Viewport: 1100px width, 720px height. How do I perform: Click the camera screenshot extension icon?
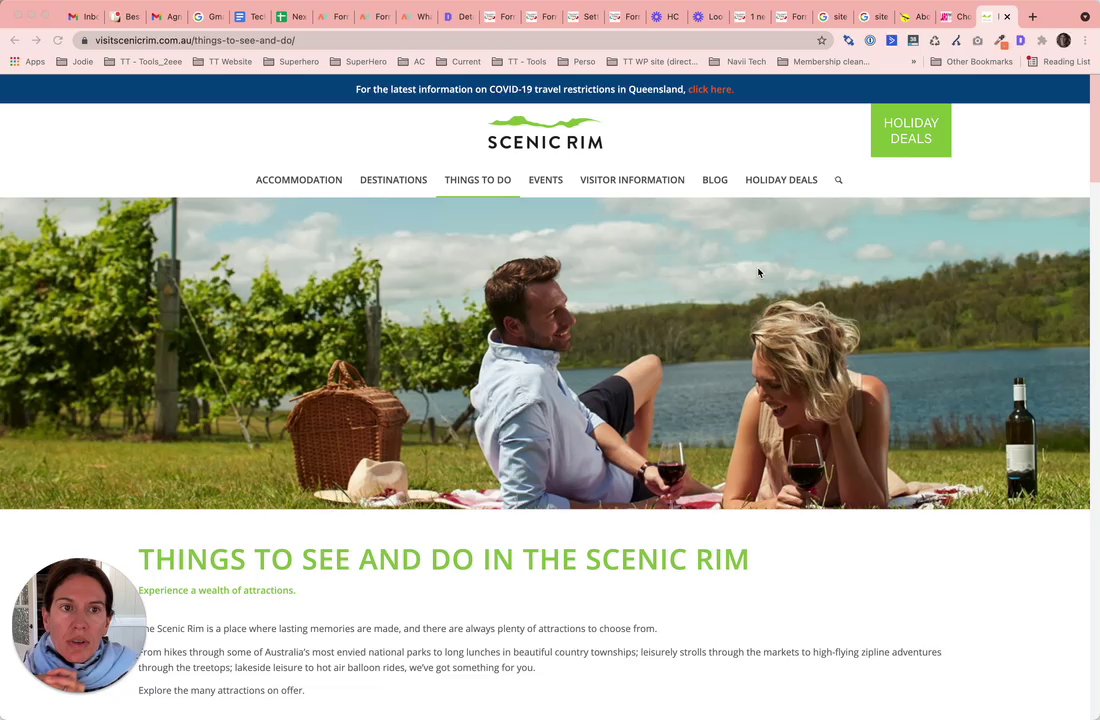[977, 41]
